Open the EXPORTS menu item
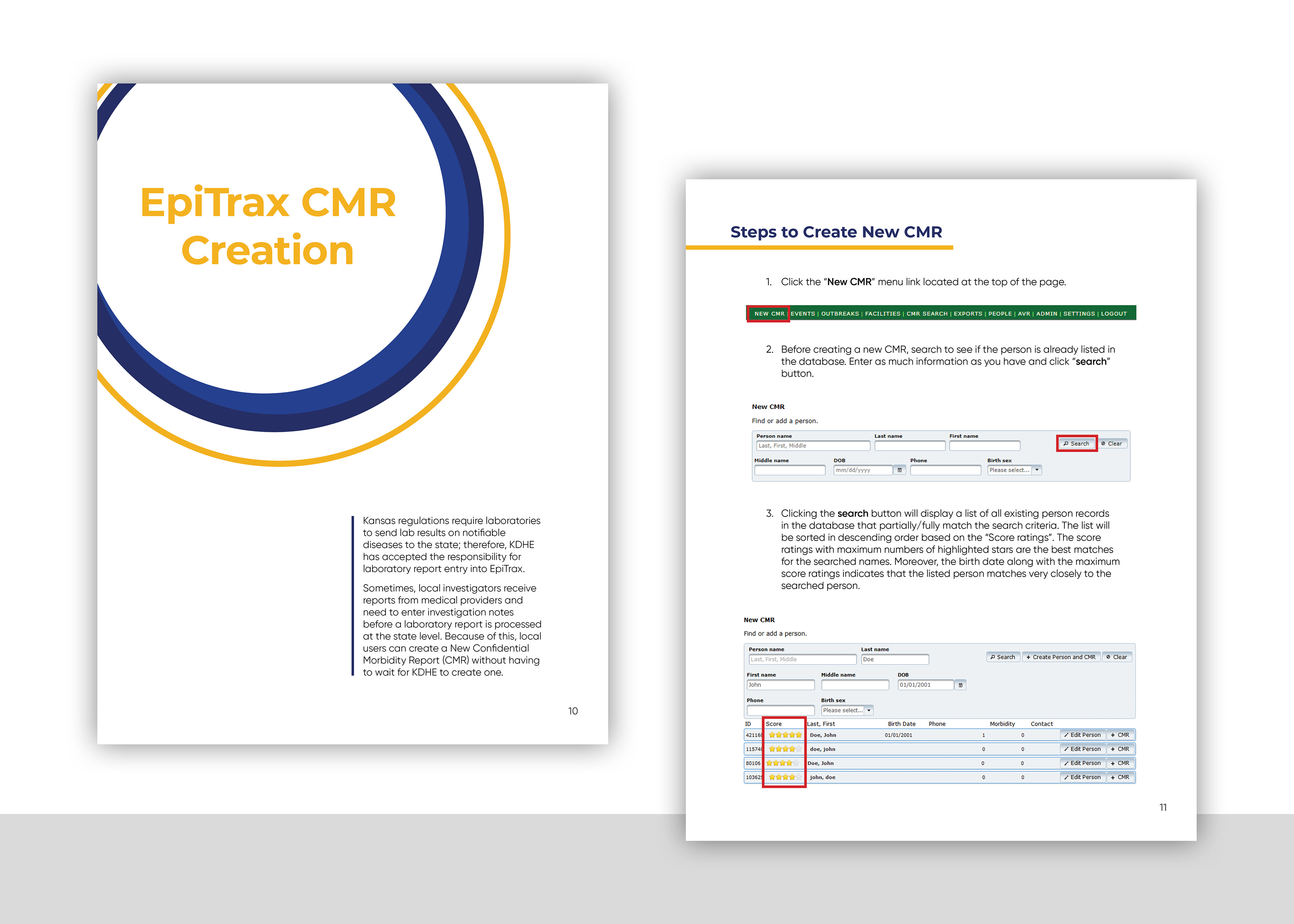The height and width of the screenshot is (924, 1294). click(968, 314)
